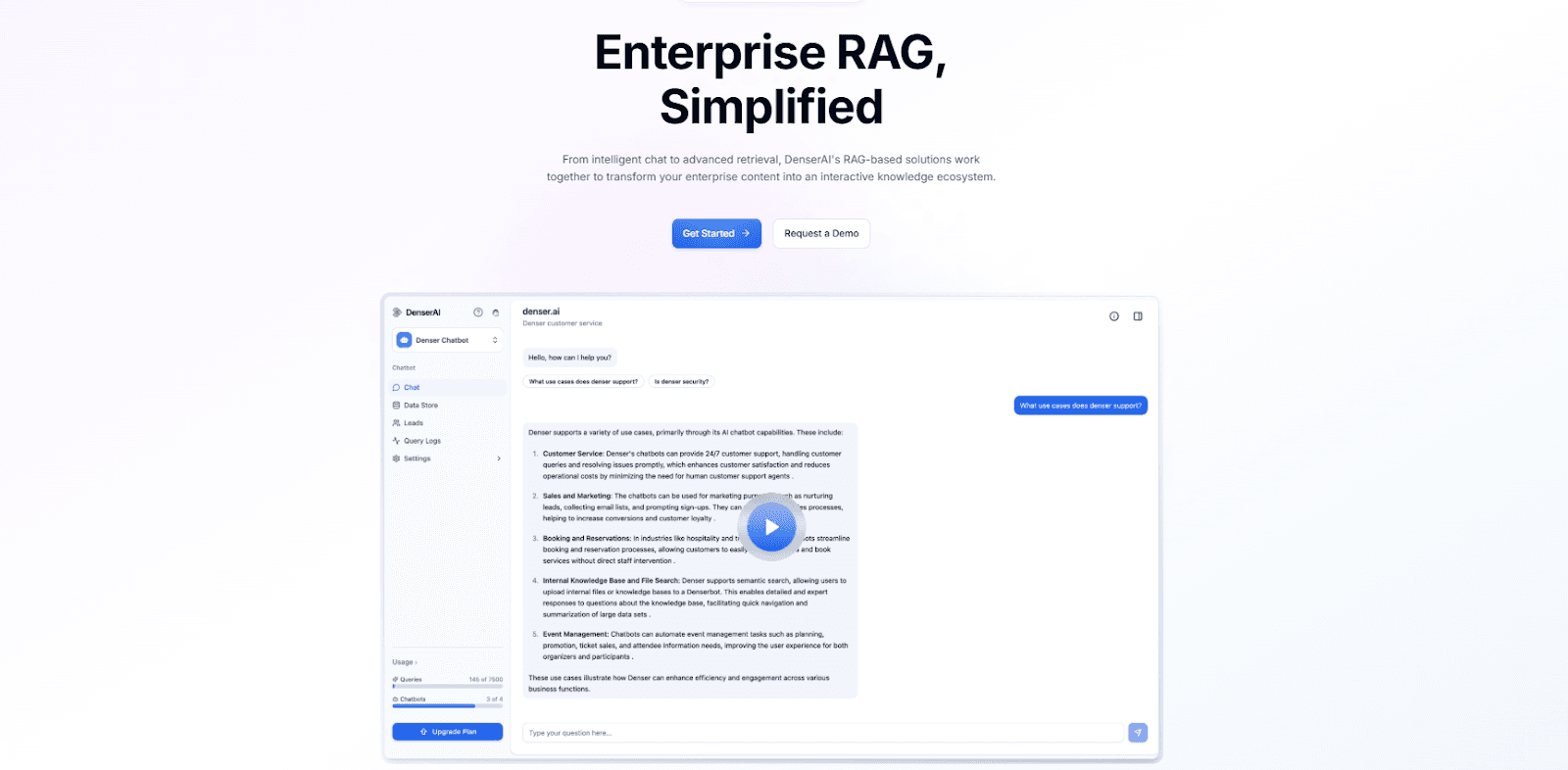Click the DenserAI logo in the sidebar

(416, 313)
